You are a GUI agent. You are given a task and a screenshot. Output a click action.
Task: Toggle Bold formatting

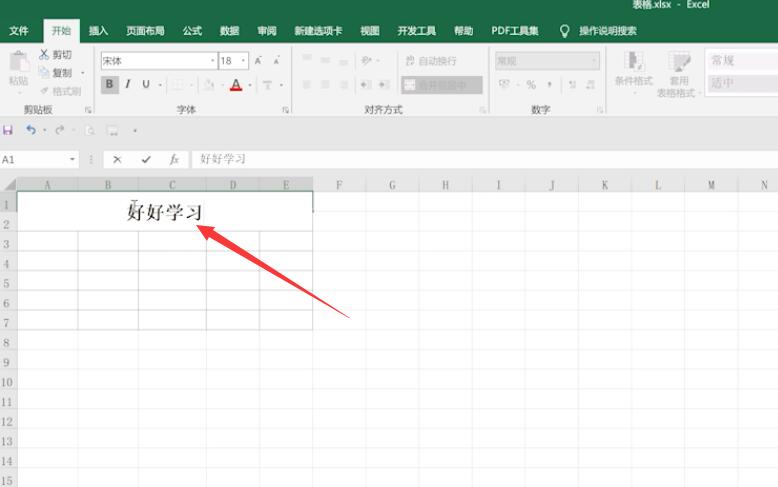click(x=110, y=84)
